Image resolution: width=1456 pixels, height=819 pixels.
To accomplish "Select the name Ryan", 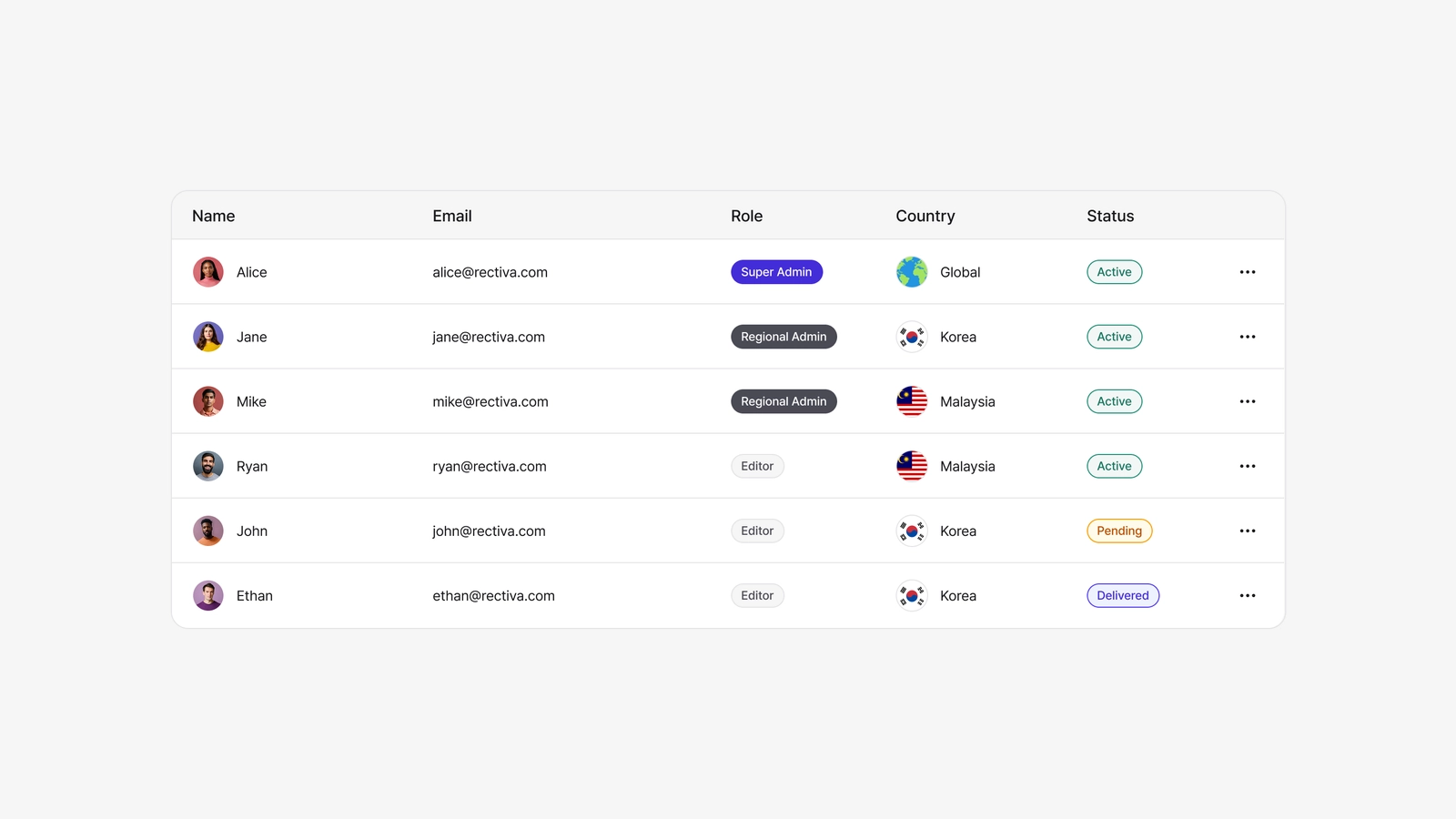I will click(252, 466).
